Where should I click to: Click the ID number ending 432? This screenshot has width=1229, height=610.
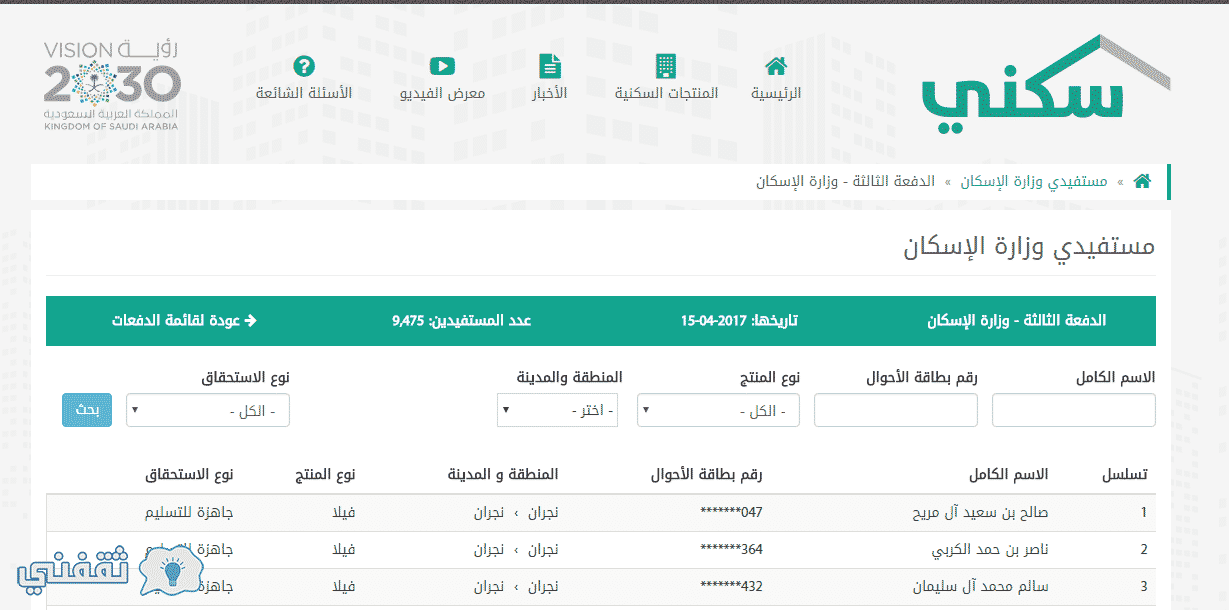click(732, 586)
